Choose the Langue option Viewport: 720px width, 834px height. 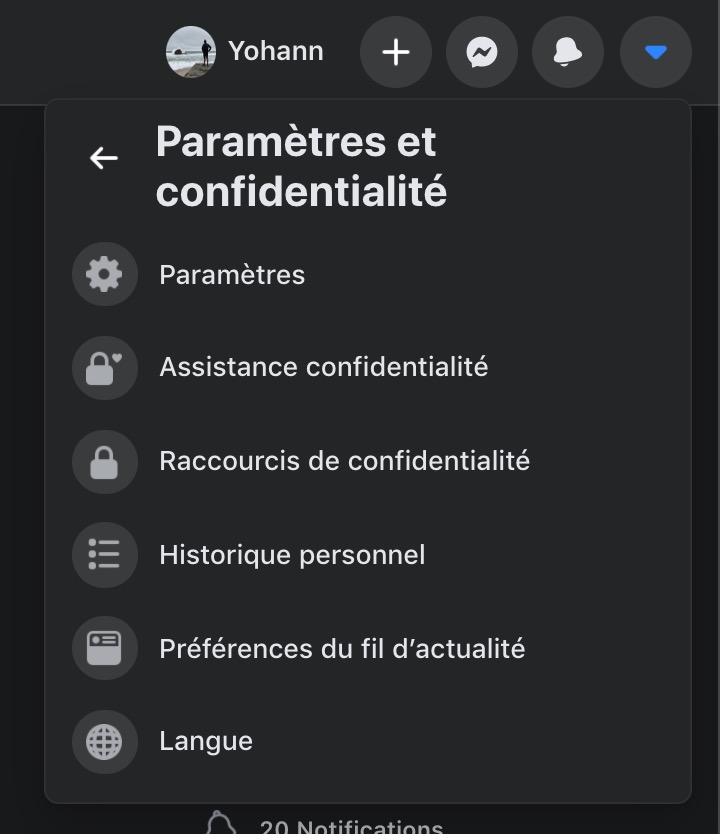pos(206,742)
